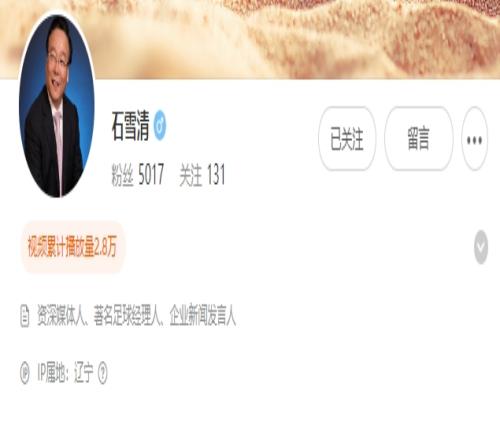Click the IP属地：辽宁 text
This screenshot has width=500, height=440.
pyautogui.click(x=65, y=372)
